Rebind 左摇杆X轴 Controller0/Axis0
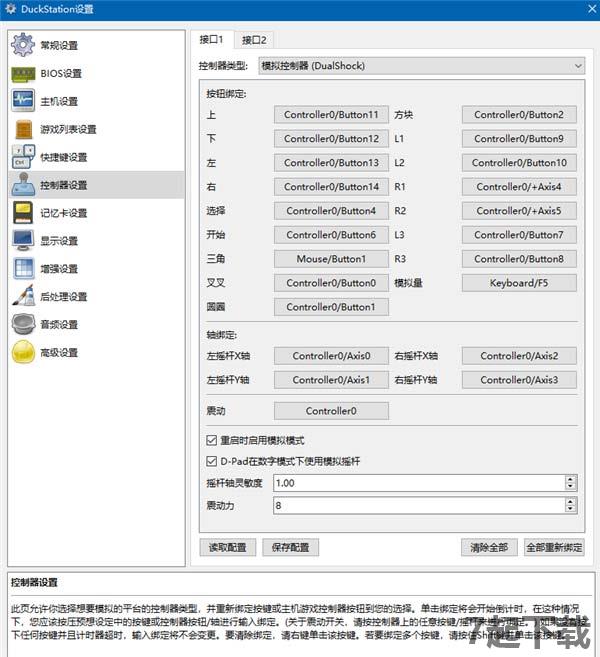Screen dimensions: 600x657 pos(331,356)
